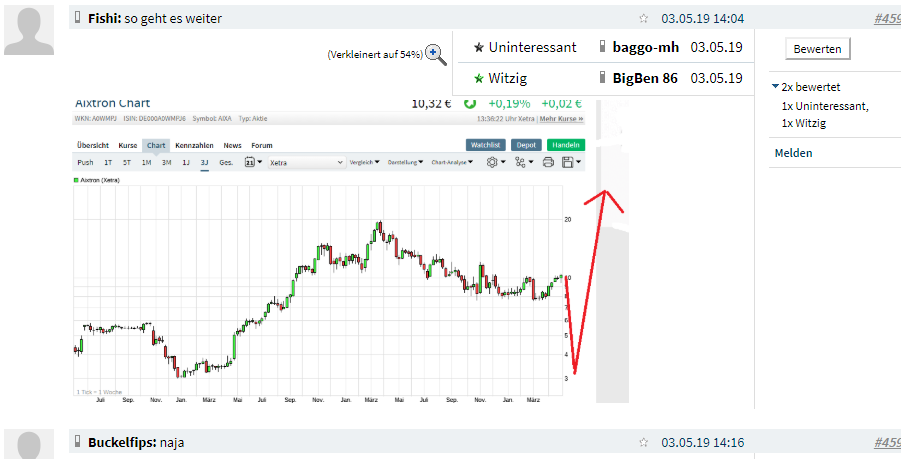Click the printer icon in the chart toolbar
Viewport: 901px width, 459px height.
tap(548, 163)
